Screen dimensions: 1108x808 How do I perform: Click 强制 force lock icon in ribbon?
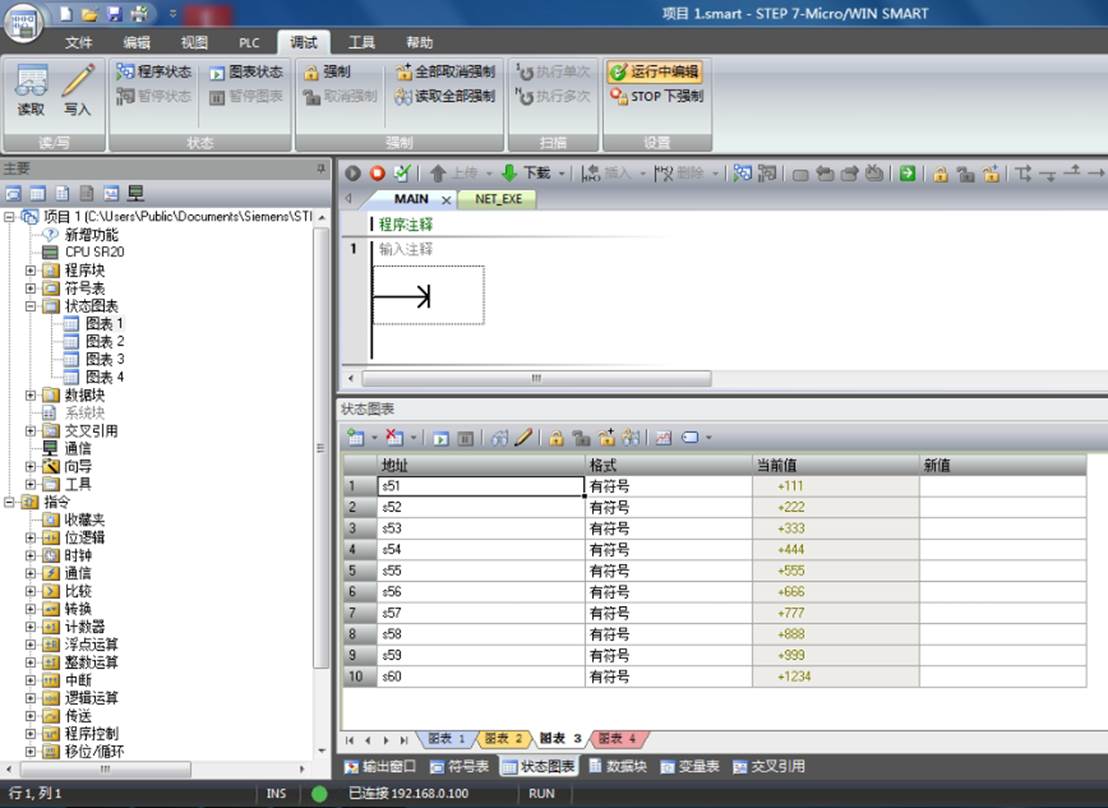[x=311, y=72]
